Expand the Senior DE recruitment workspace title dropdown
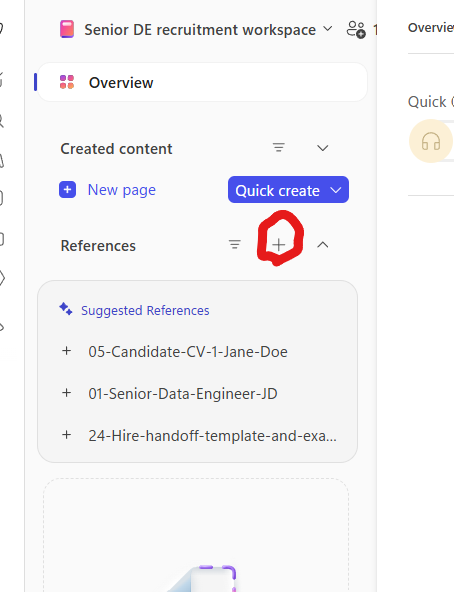This screenshot has width=454, height=592. tap(328, 29)
